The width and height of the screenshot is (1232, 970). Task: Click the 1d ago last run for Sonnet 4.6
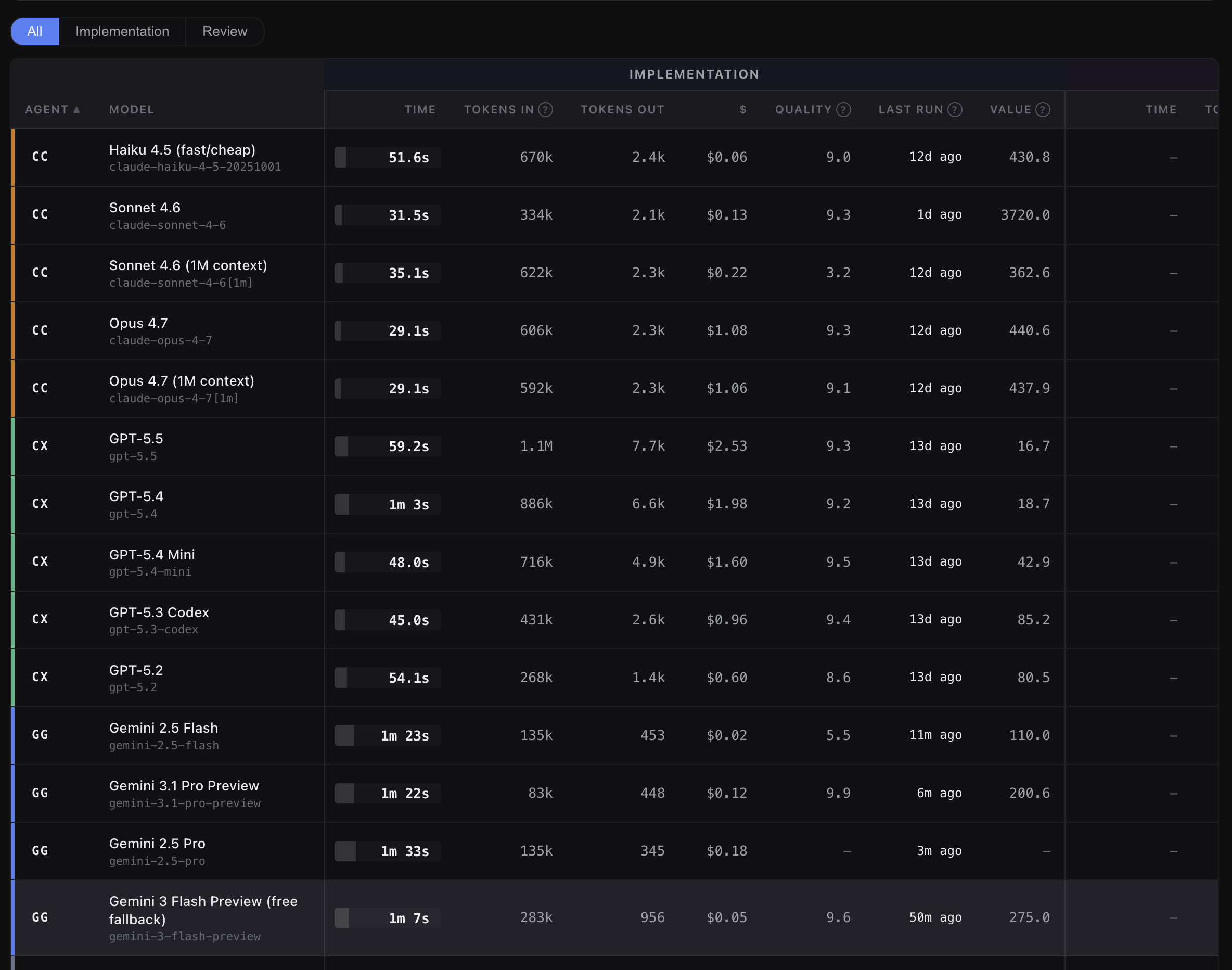[939, 215]
